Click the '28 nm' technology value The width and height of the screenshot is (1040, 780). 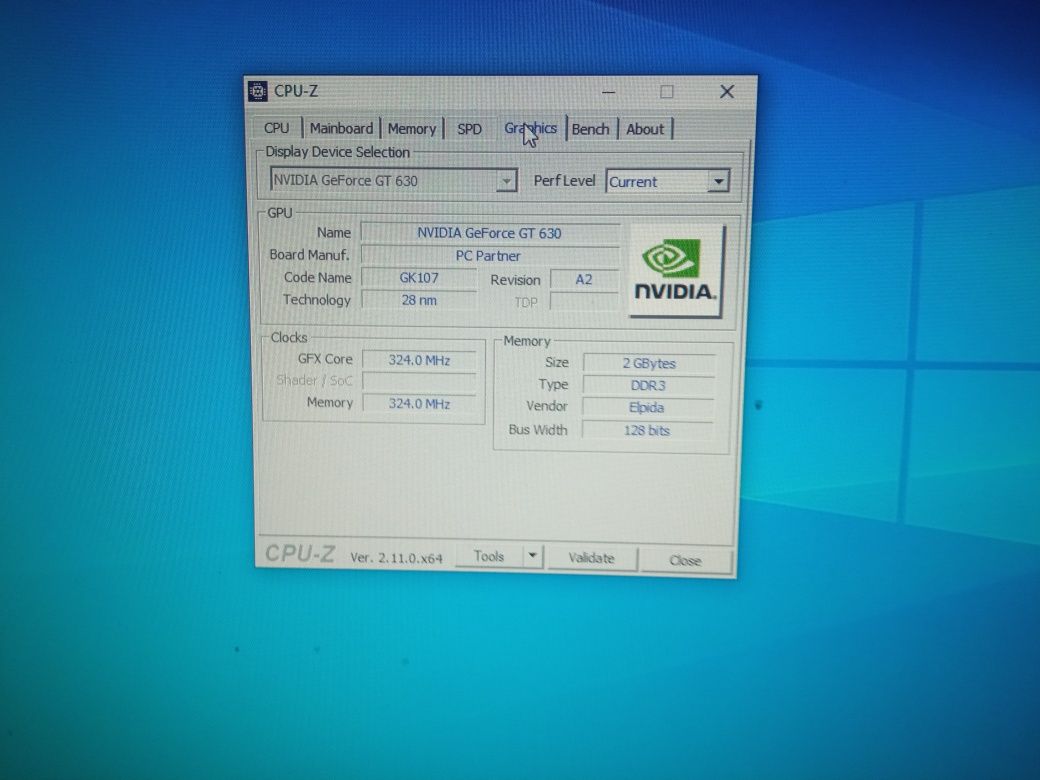419,300
